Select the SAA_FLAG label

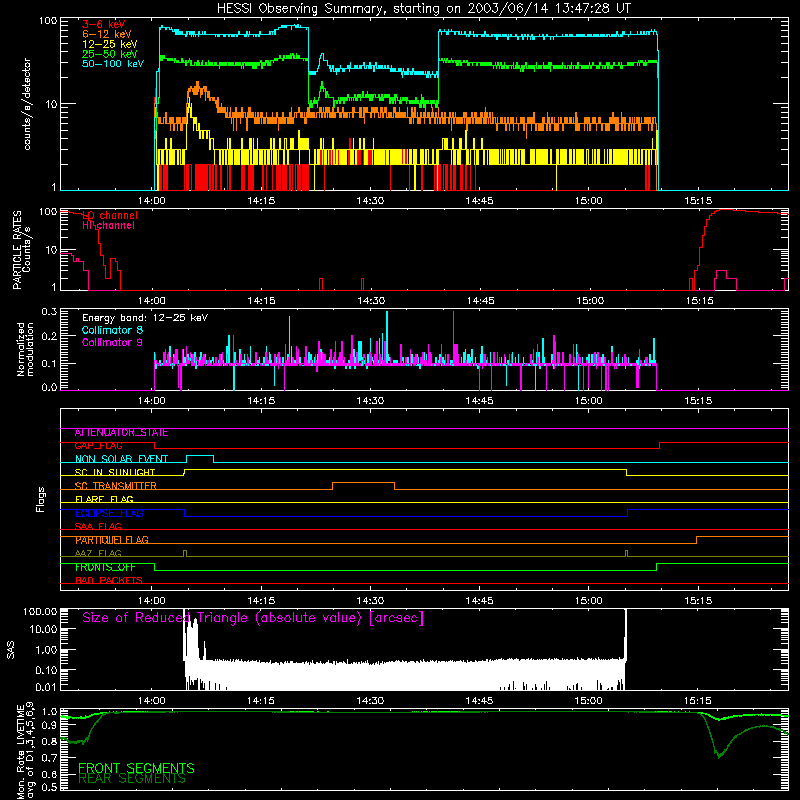pyautogui.click(x=98, y=527)
